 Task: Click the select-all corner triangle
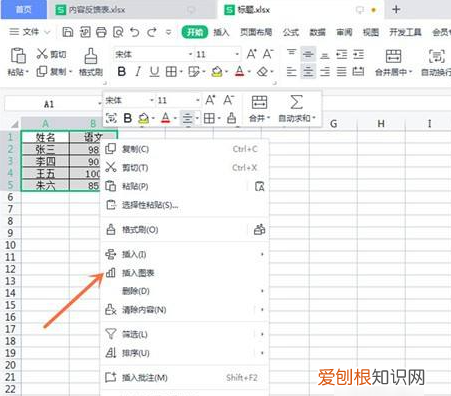click(15, 124)
